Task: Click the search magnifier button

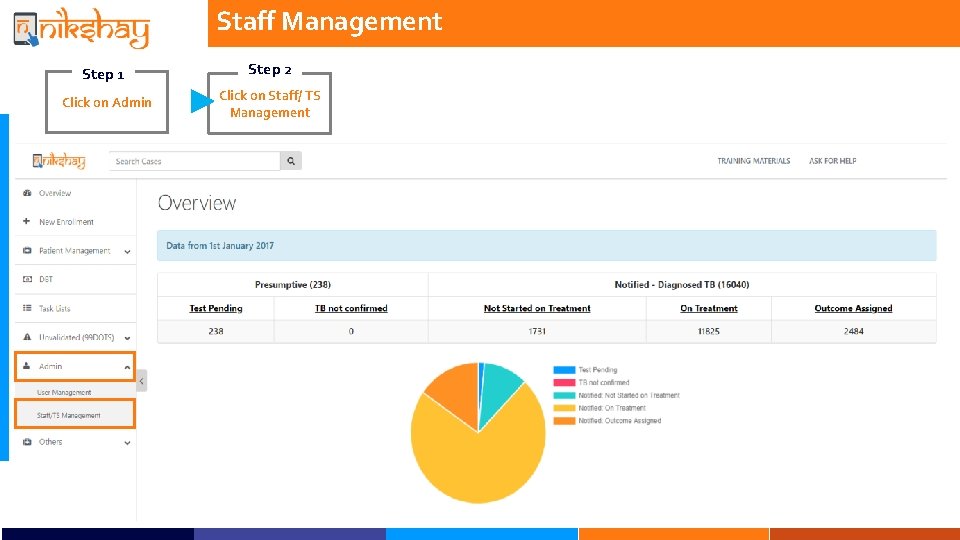Action: [291, 161]
